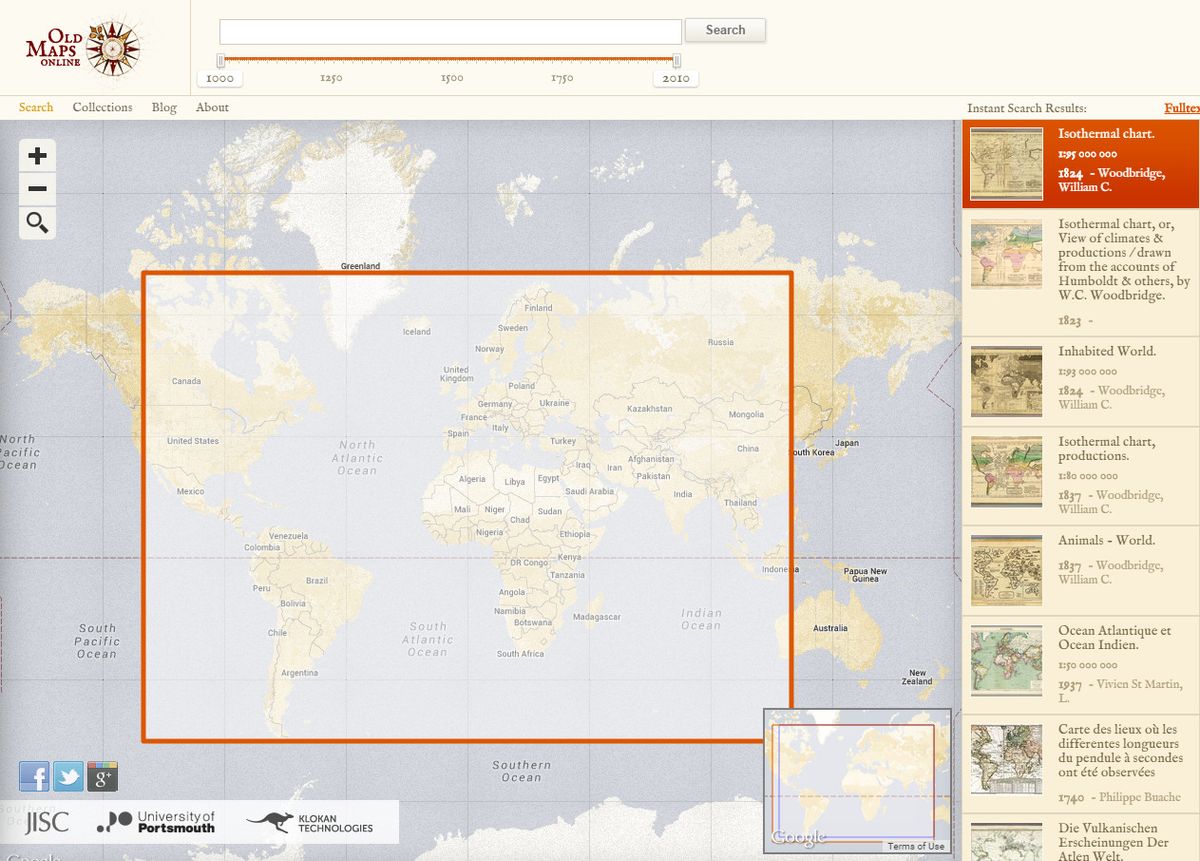Click the University of Portsmouth logo

click(x=160, y=821)
